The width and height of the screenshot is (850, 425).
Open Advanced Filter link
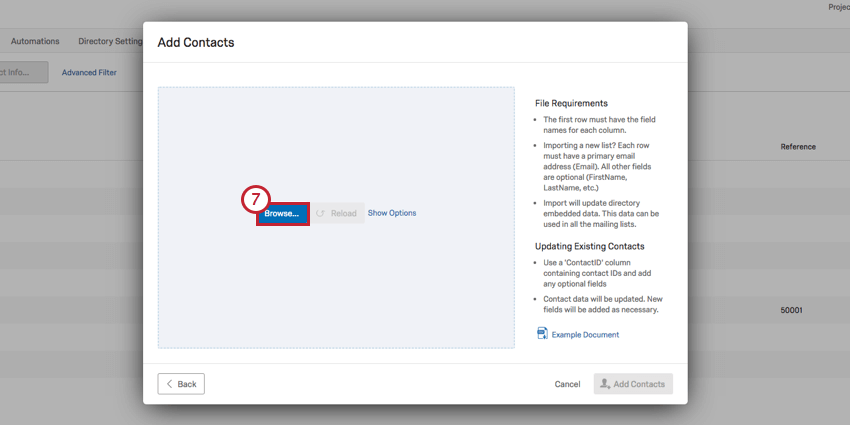89,72
